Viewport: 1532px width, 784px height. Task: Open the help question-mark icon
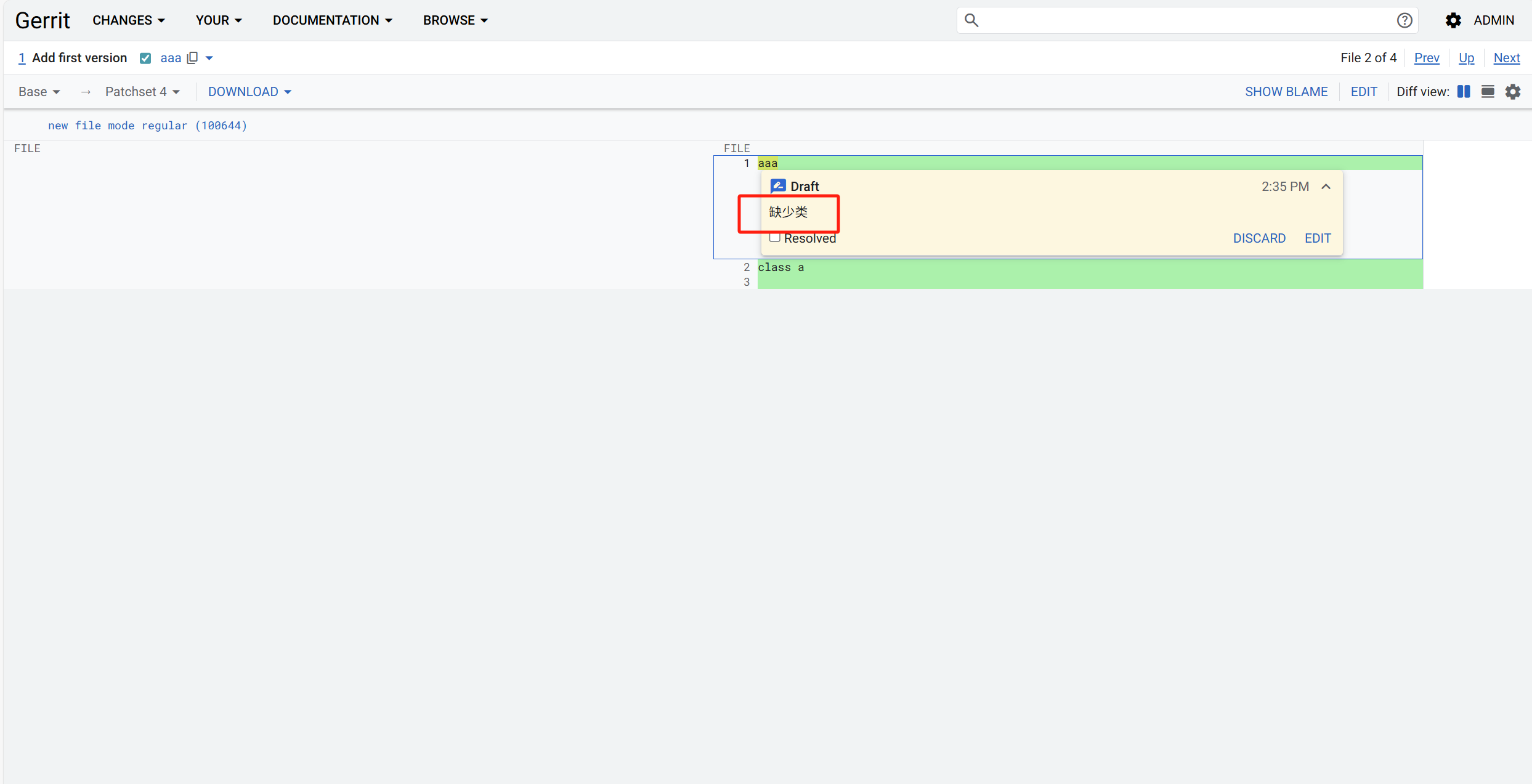coord(1404,20)
